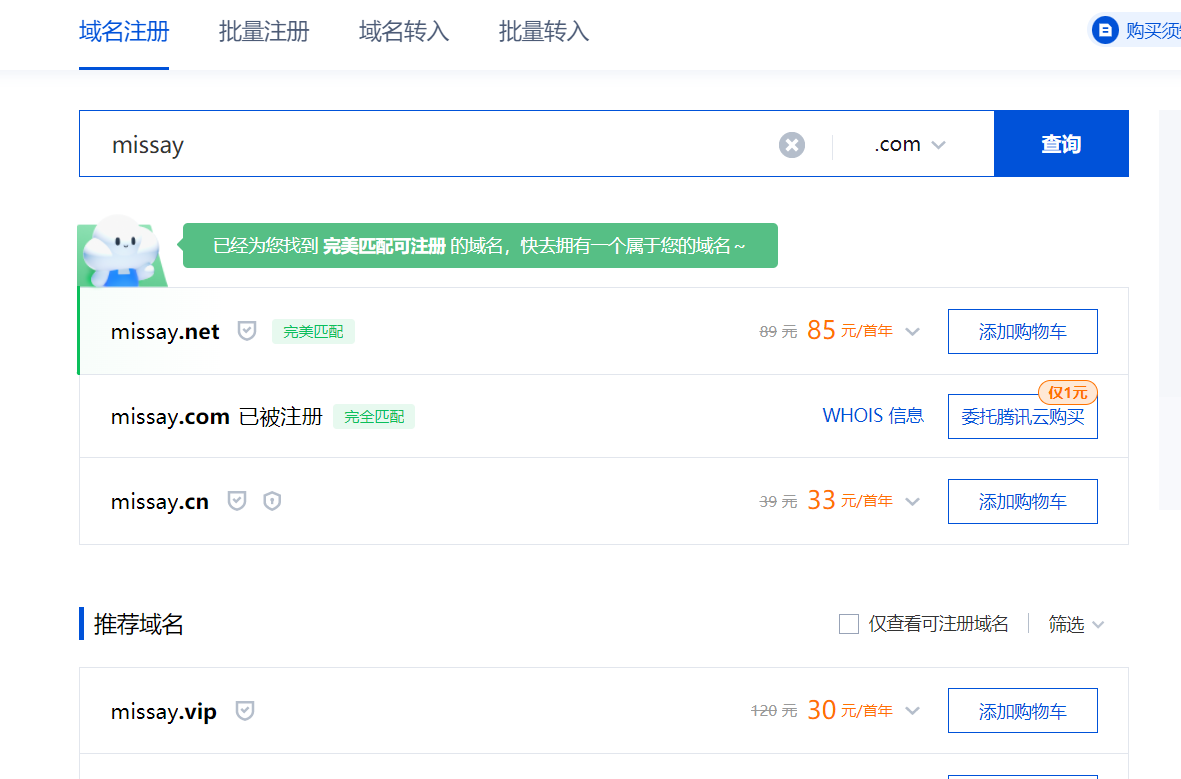The height and width of the screenshot is (779, 1181).
Task: Open the purchase notice icon at top right
Action: (1105, 31)
